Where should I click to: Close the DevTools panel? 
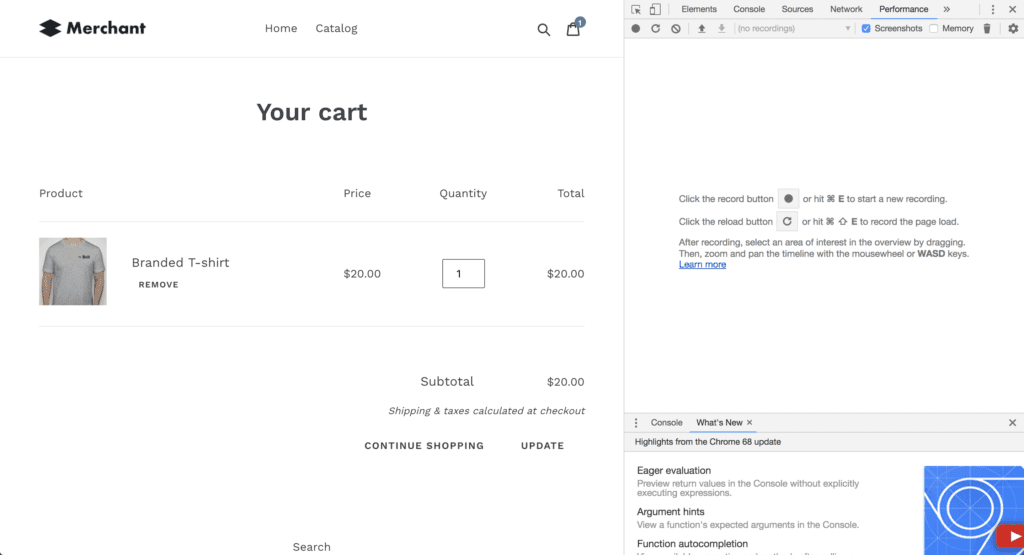point(1012,9)
